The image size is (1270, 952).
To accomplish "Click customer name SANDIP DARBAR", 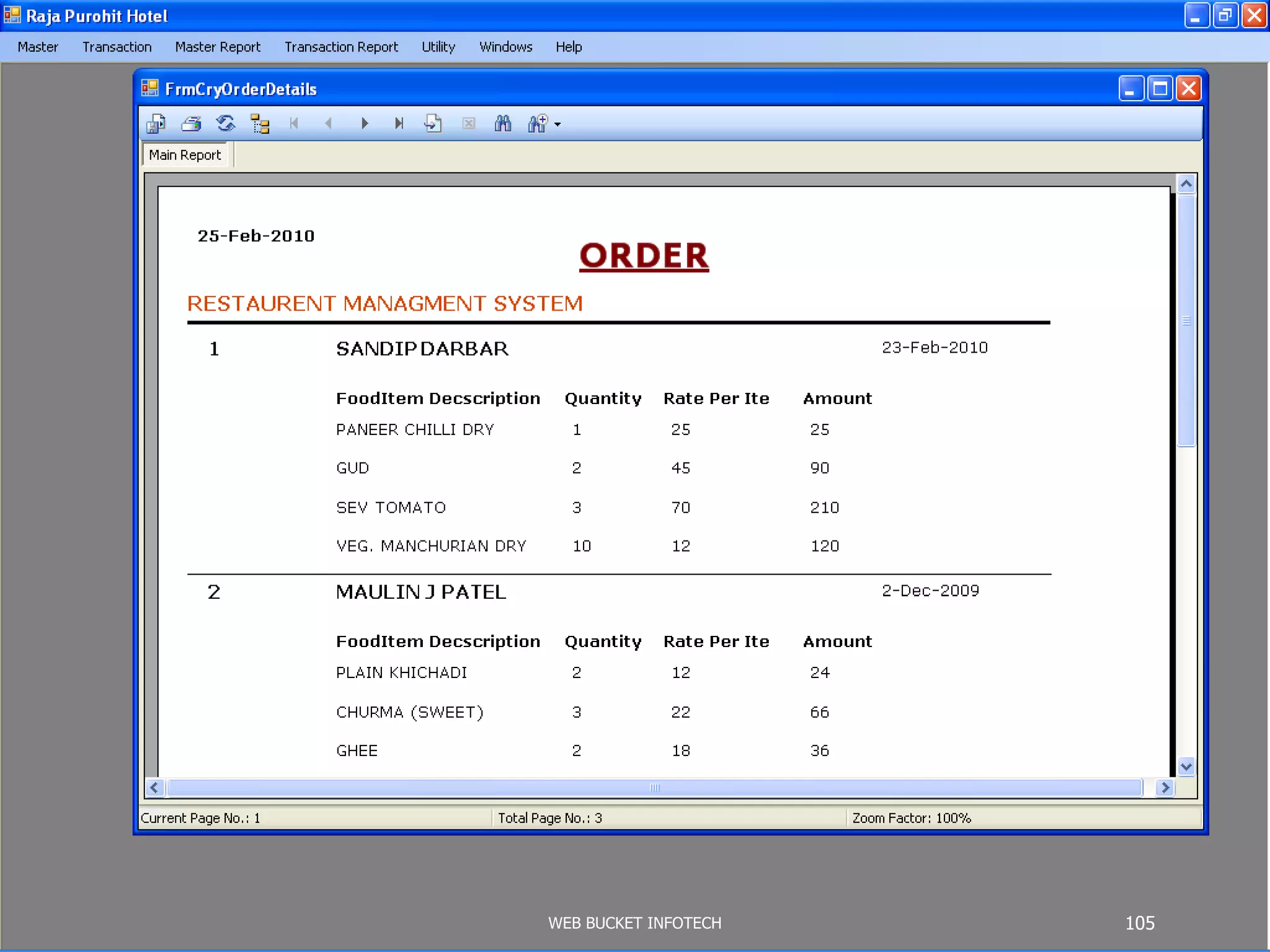I will tap(422, 349).
